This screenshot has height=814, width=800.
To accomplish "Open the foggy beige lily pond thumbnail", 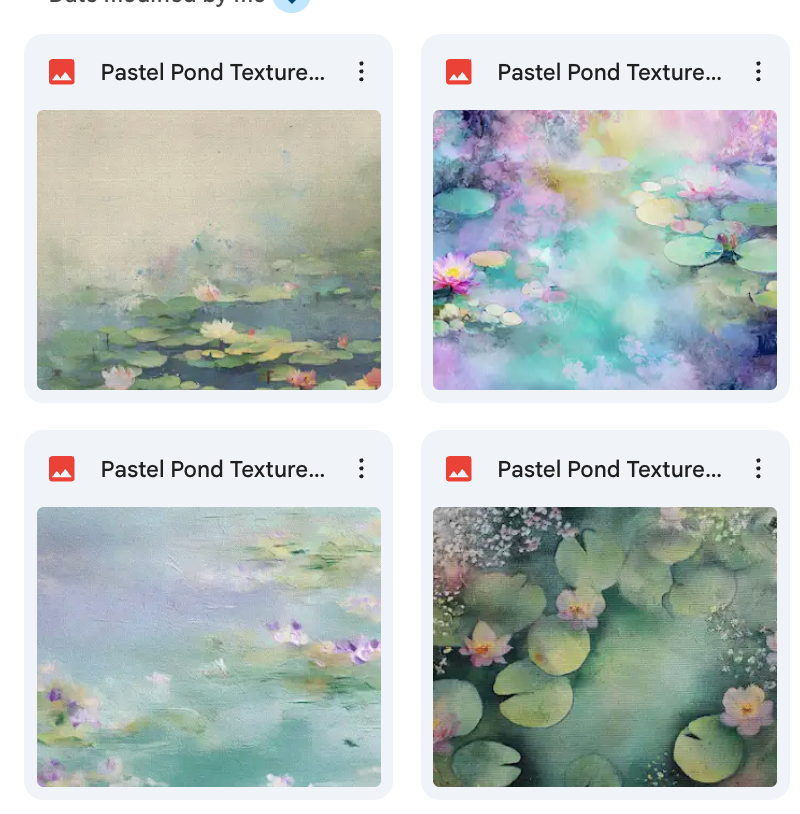I will coord(209,250).
